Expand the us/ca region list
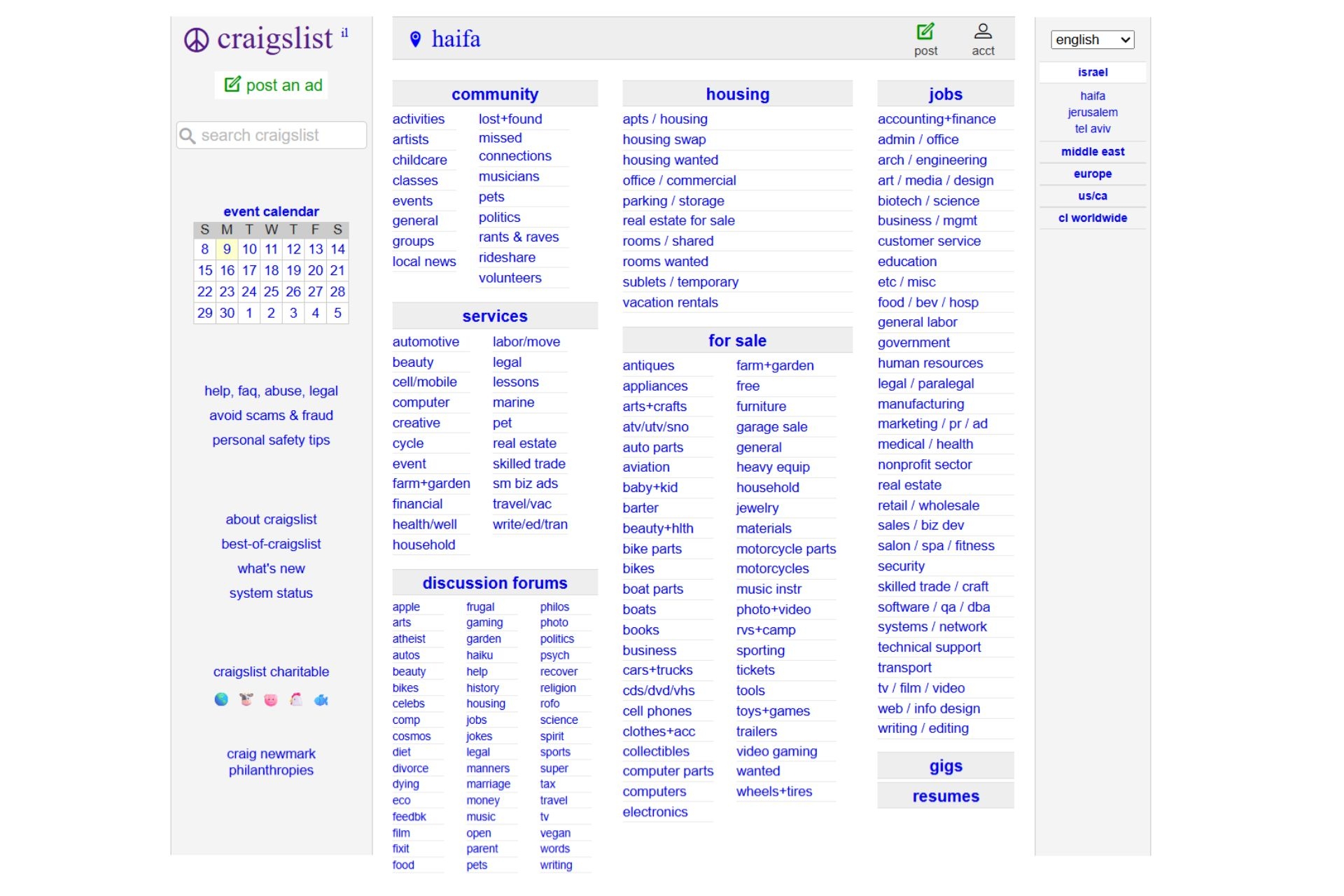Image resolution: width=1344 pixels, height=896 pixels. point(1092,196)
